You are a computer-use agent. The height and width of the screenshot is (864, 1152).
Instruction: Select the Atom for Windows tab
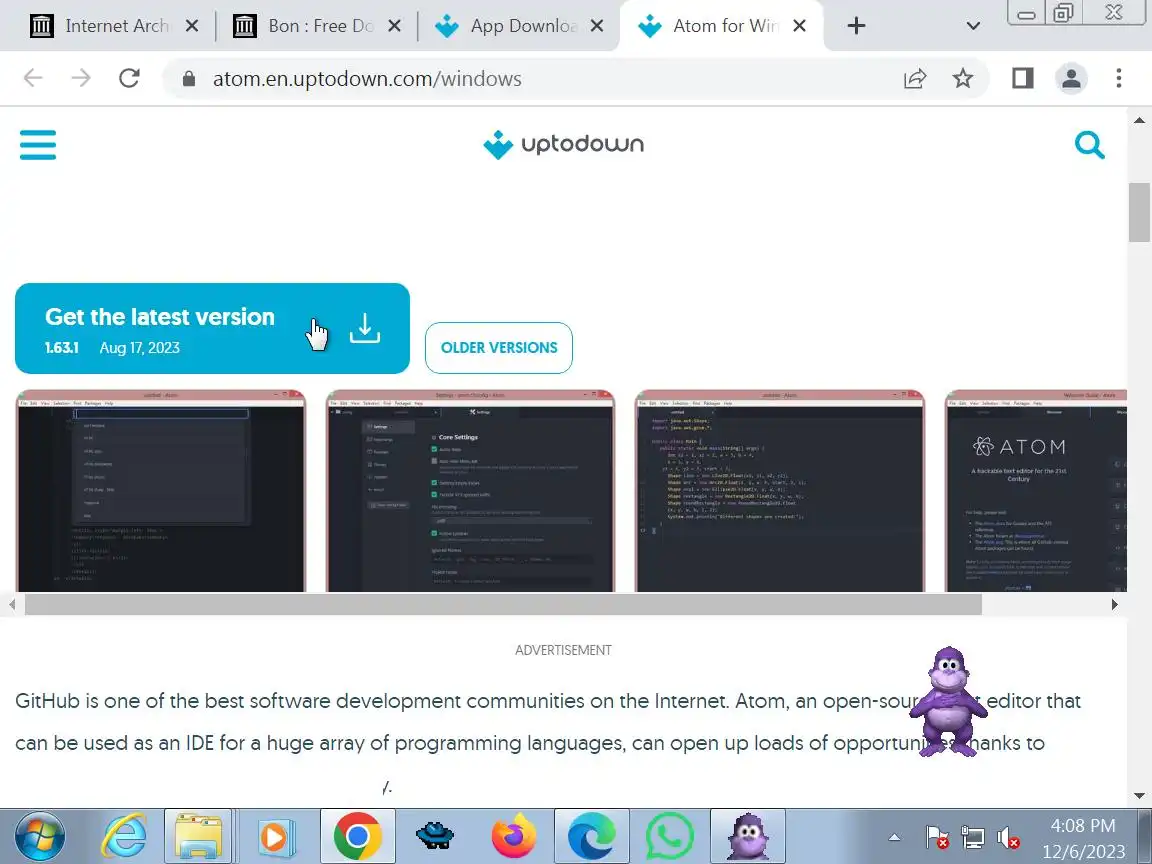click(x=720, y=26)
